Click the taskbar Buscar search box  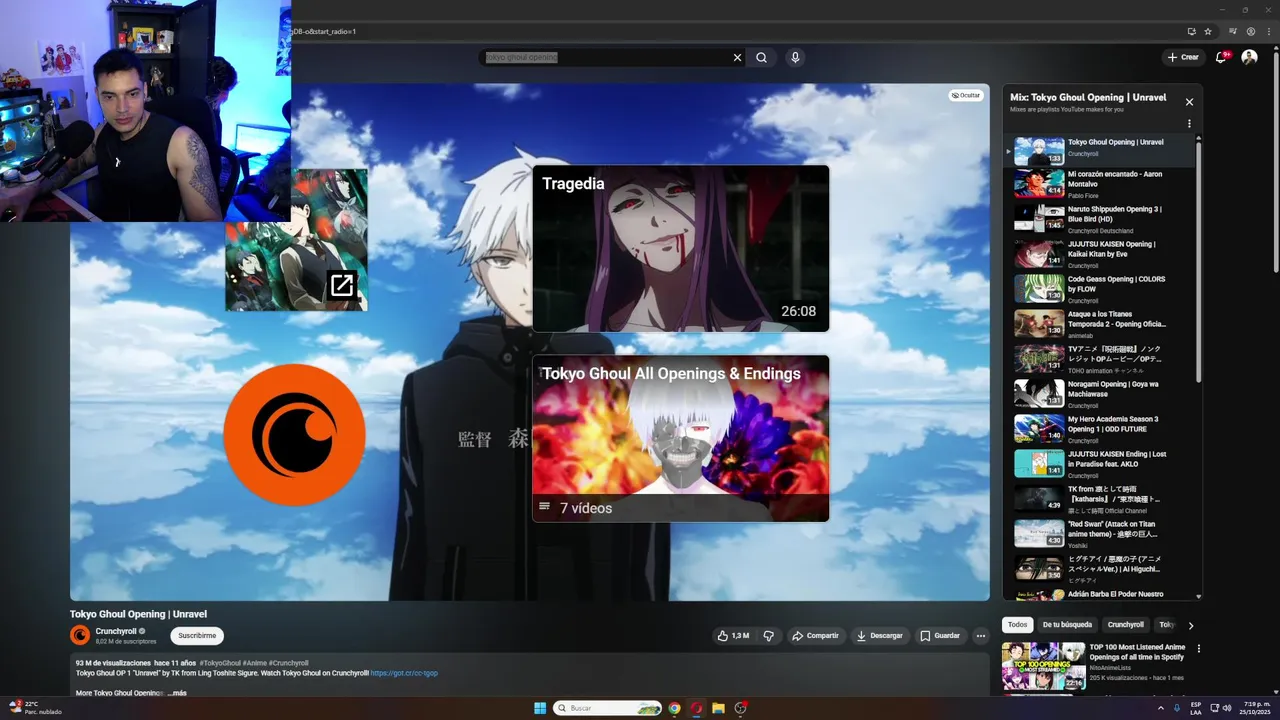click(x=608, y=708)
